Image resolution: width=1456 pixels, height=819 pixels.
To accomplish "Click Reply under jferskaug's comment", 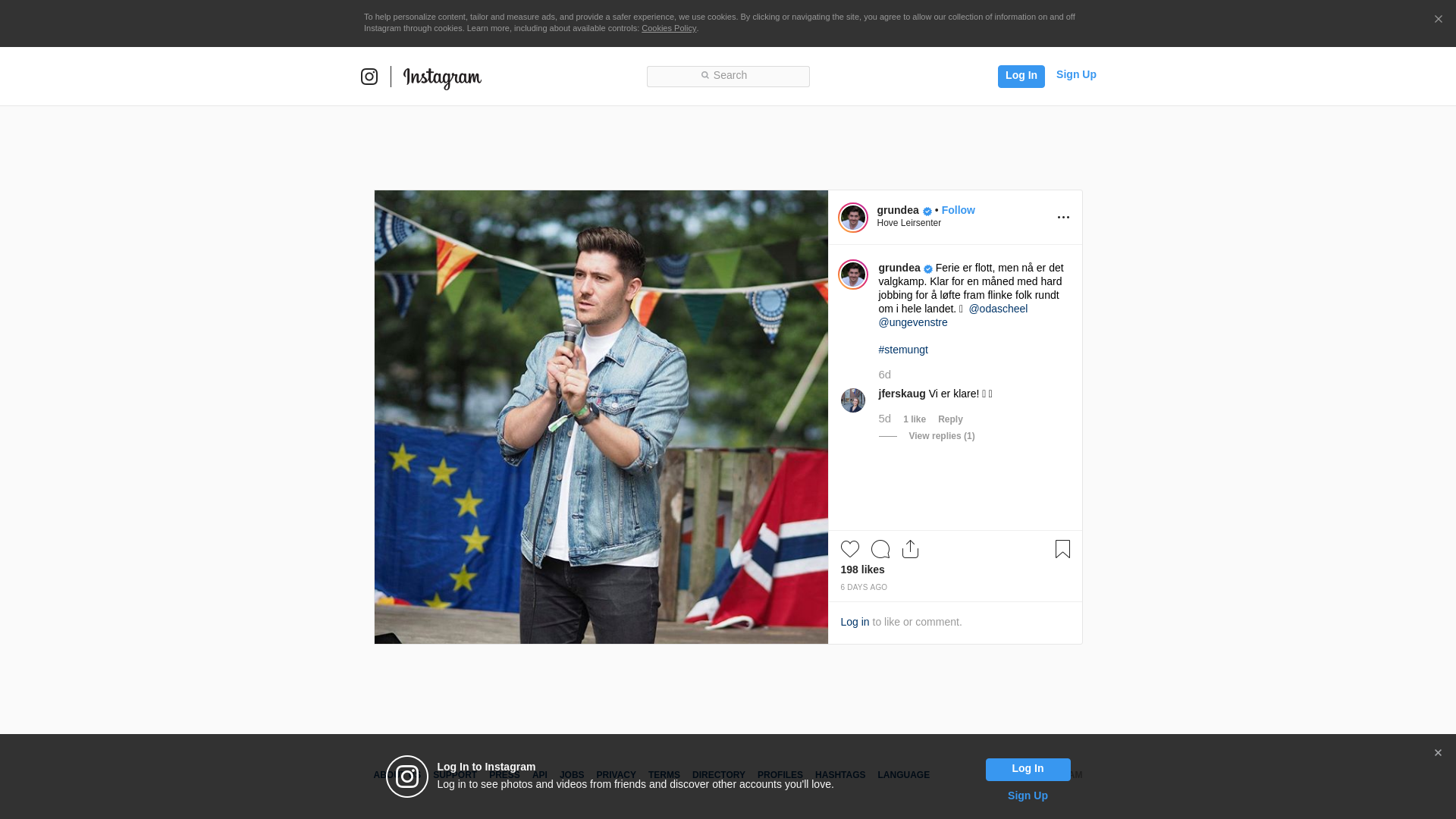I will (949, 419).
